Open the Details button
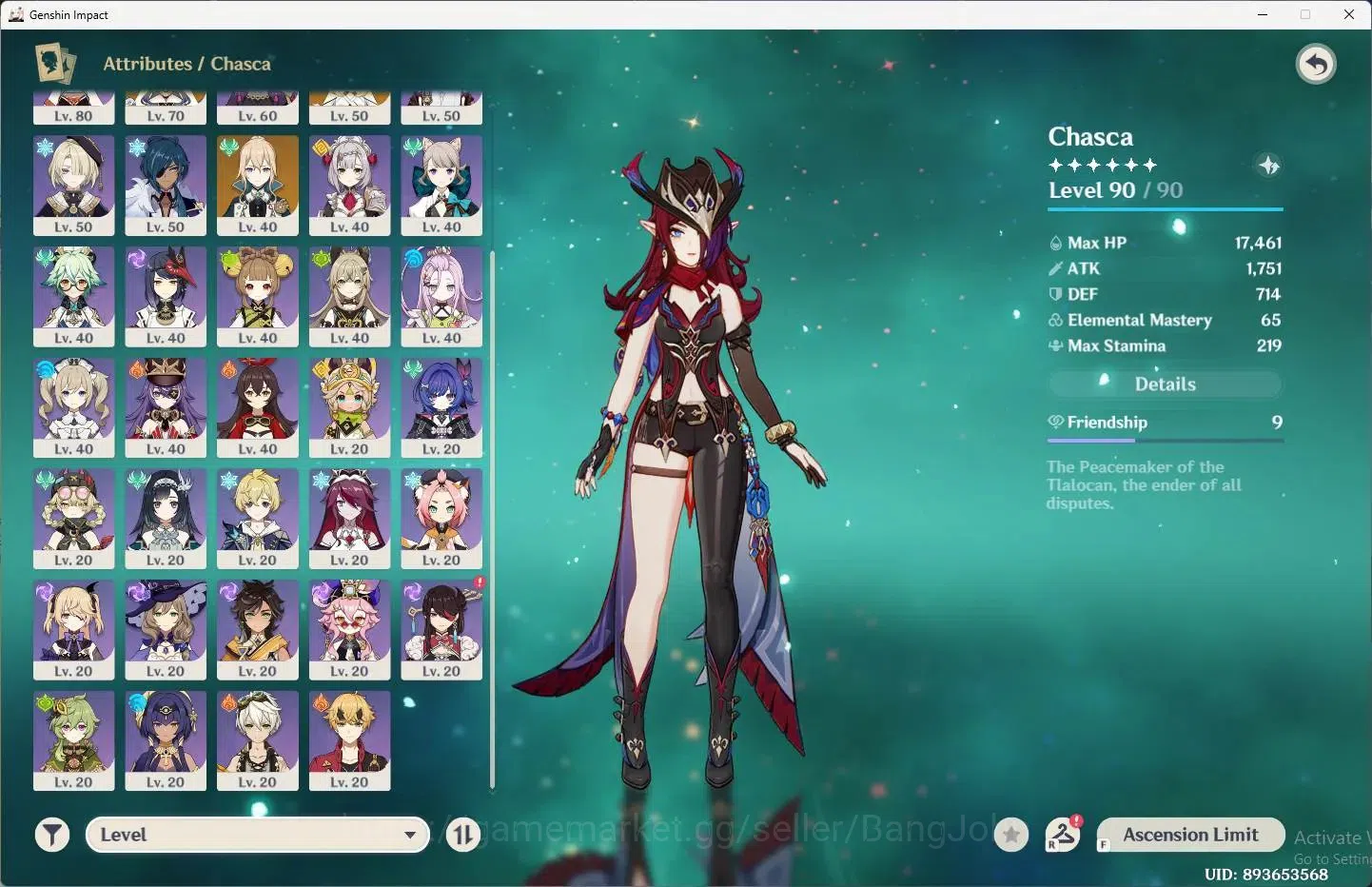The width and height of the screenshot is (1372, 887). click(x=1165, y=384)
